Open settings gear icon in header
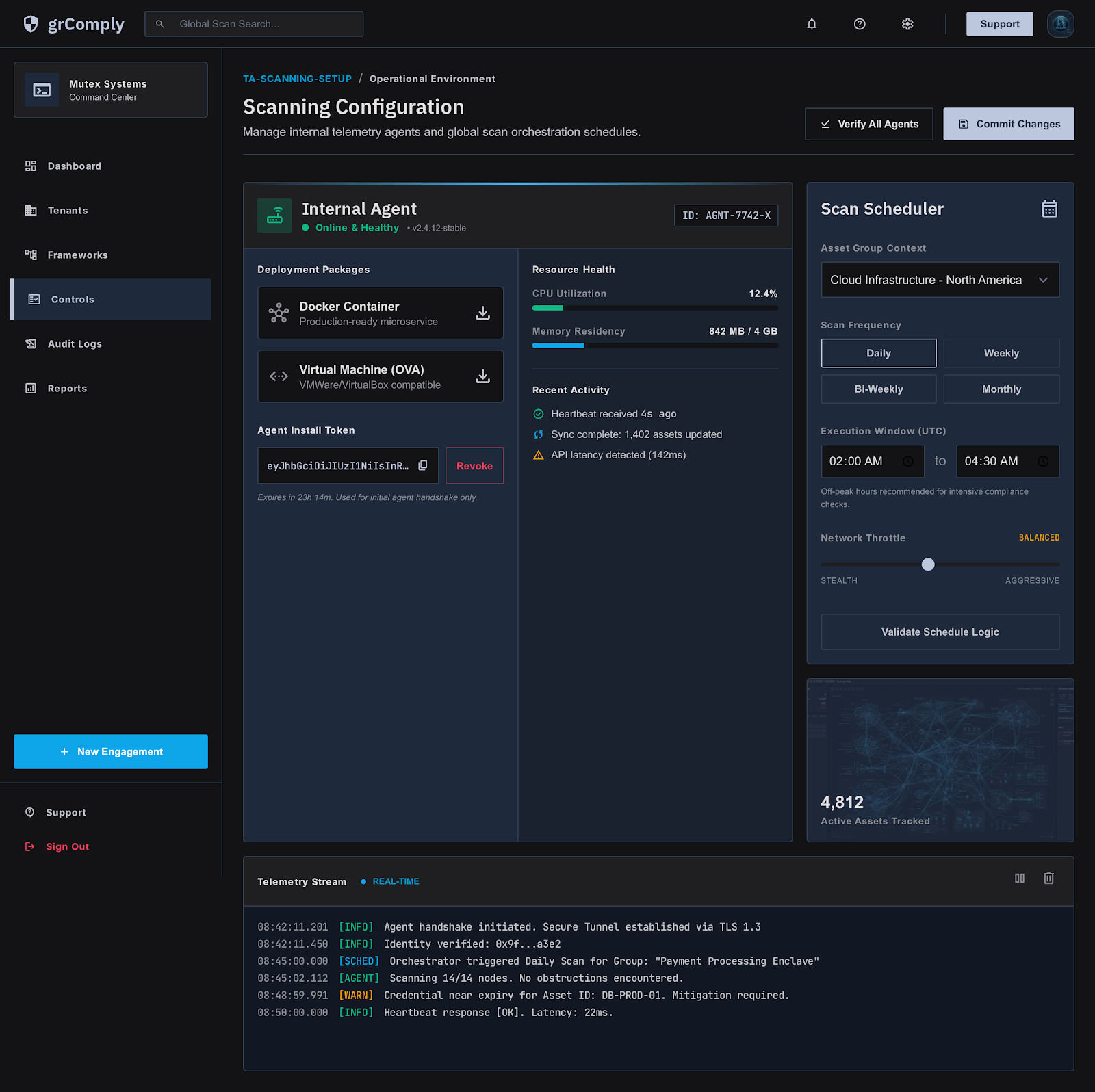Viewport: 1095px width, 1092px height. 907,24
